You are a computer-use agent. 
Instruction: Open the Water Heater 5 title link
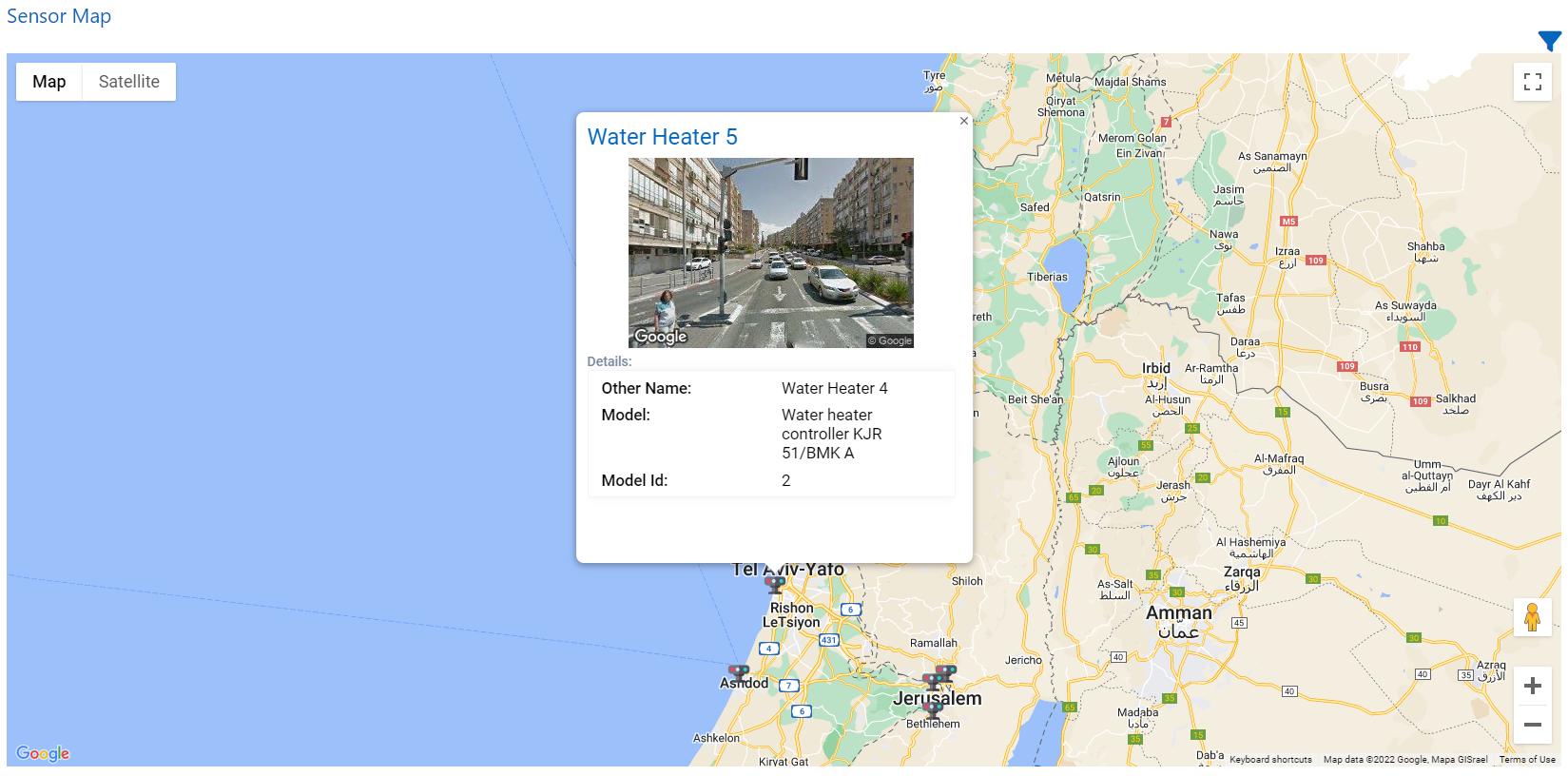pos(662,137)
